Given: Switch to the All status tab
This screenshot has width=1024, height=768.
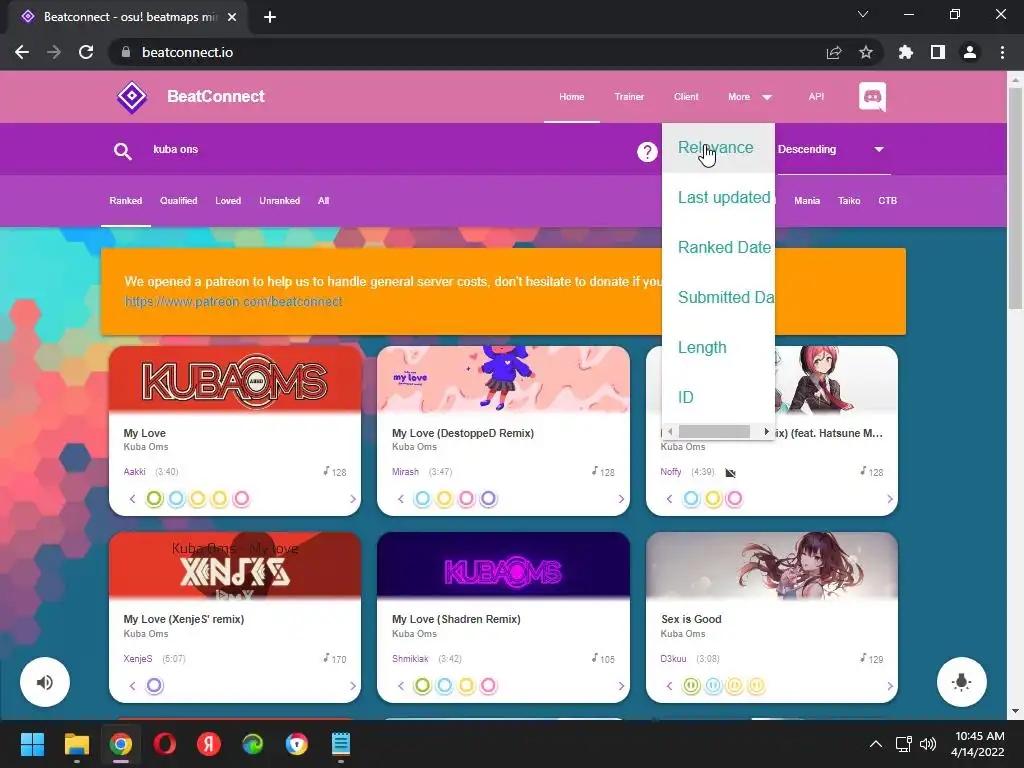Looking at the screenshot, I should coord(323,201).
